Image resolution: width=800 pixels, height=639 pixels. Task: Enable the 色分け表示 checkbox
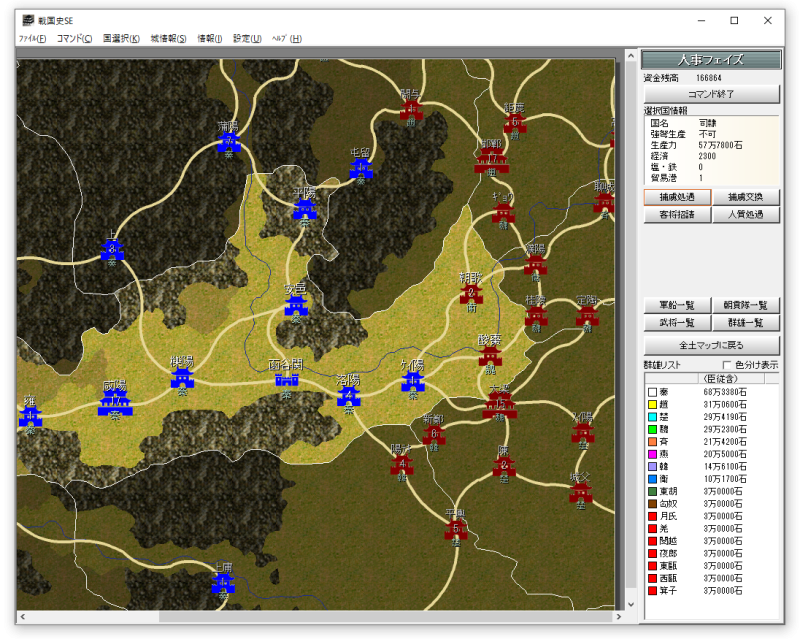pyautogui.click(x=727, y=365)
